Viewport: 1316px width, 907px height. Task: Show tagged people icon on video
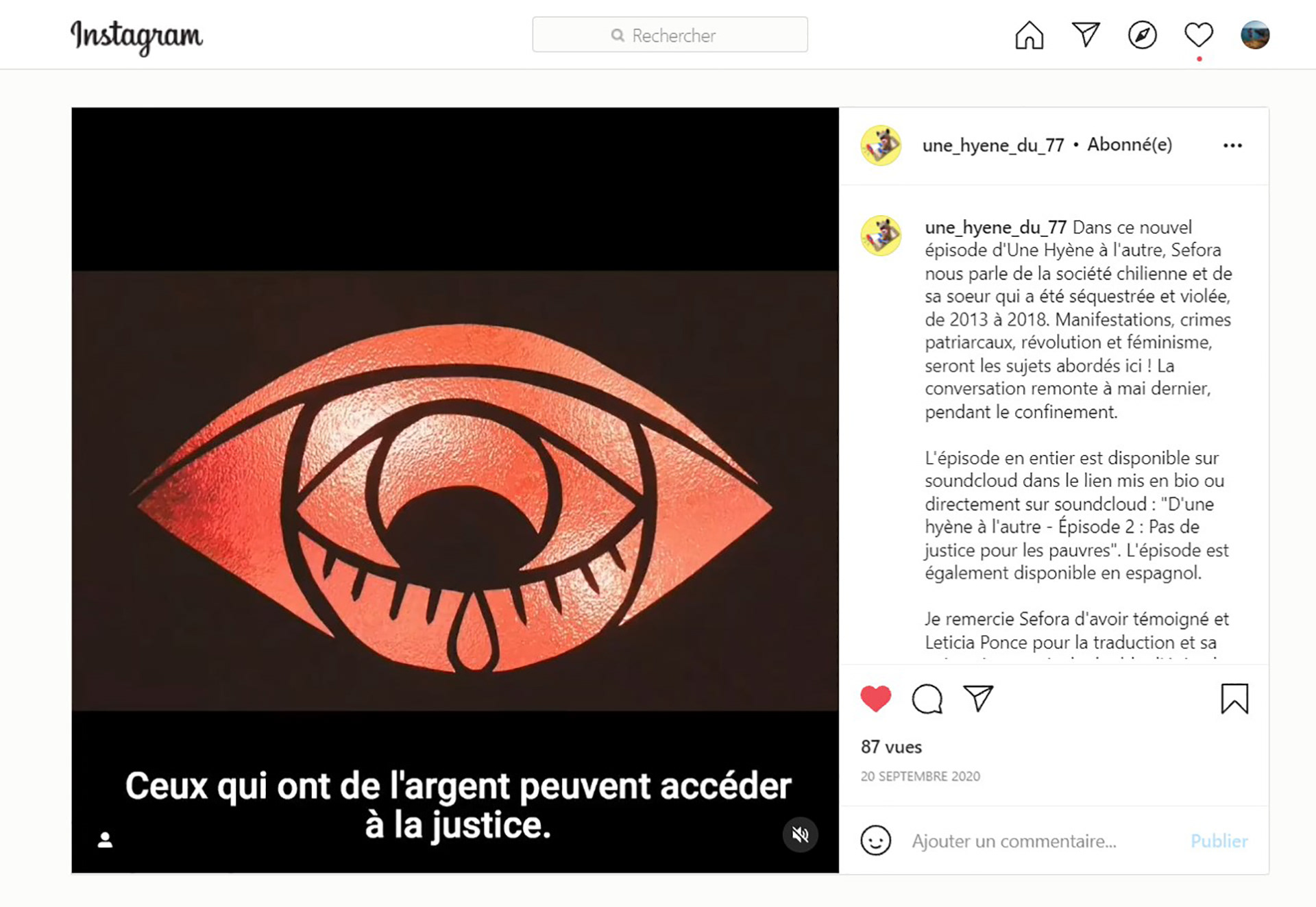point(105,840)
